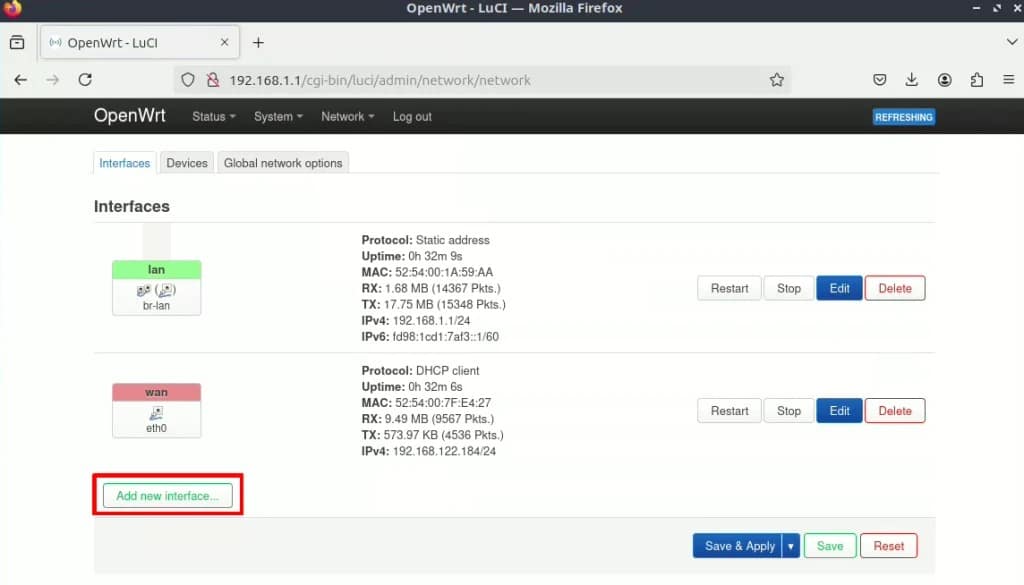
Task: Click the Firefox reload page icon
Action: (85, 80)
